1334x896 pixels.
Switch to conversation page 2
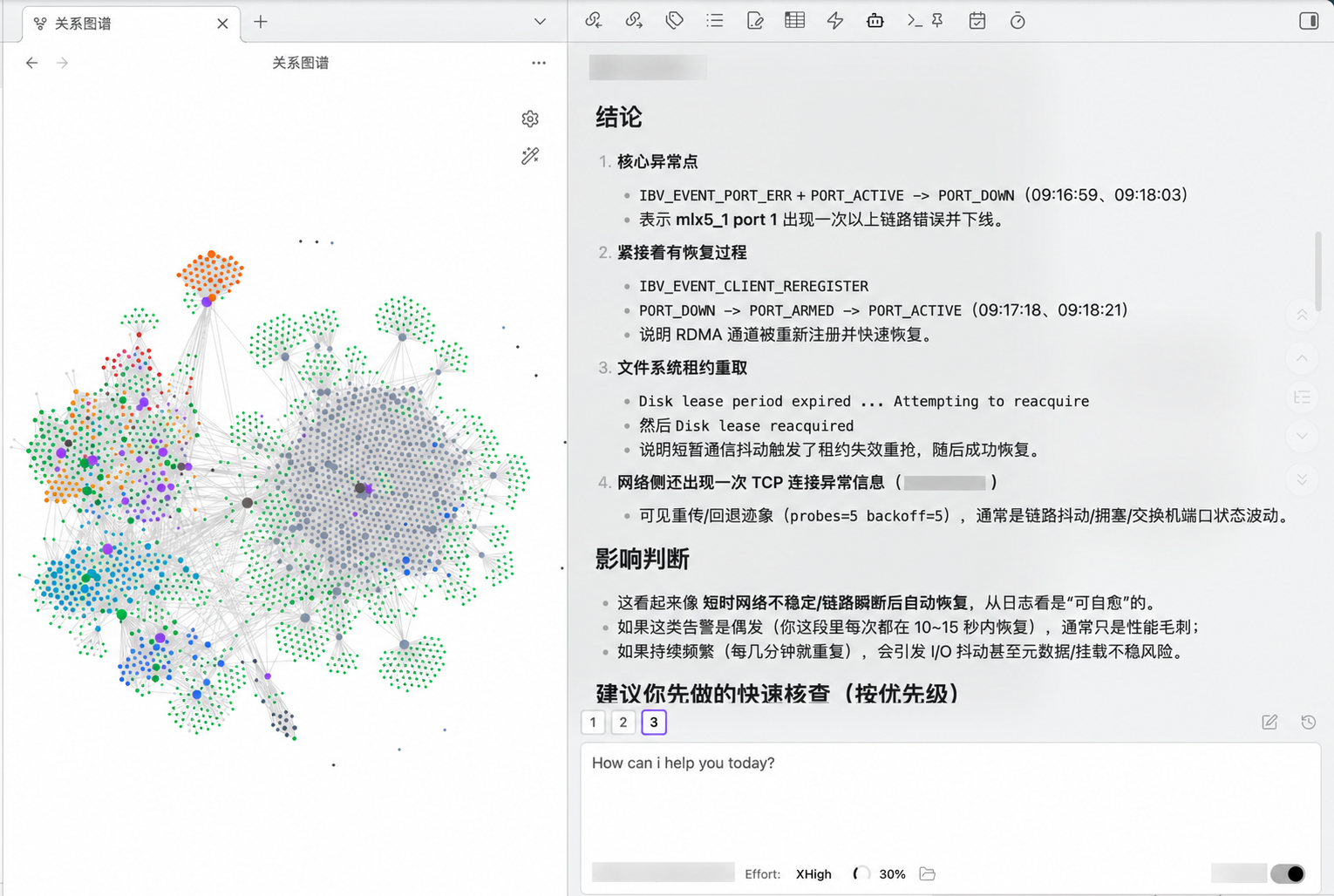[x=623, y=722]
